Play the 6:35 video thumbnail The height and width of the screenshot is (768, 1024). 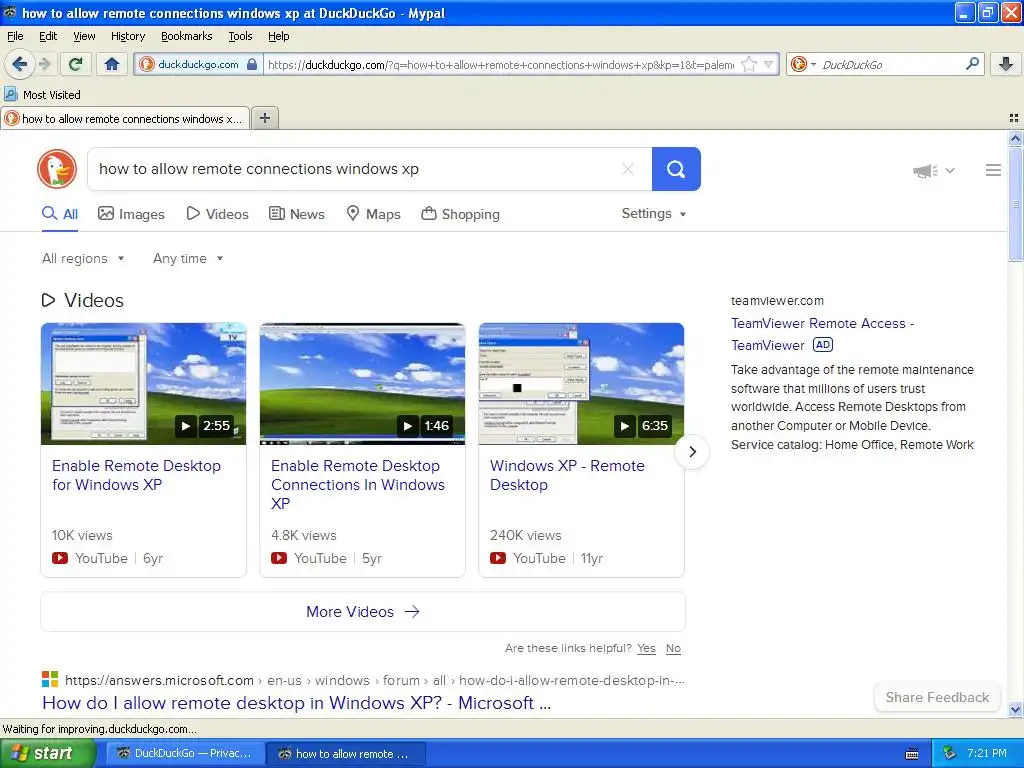click(x=581, y=384)
